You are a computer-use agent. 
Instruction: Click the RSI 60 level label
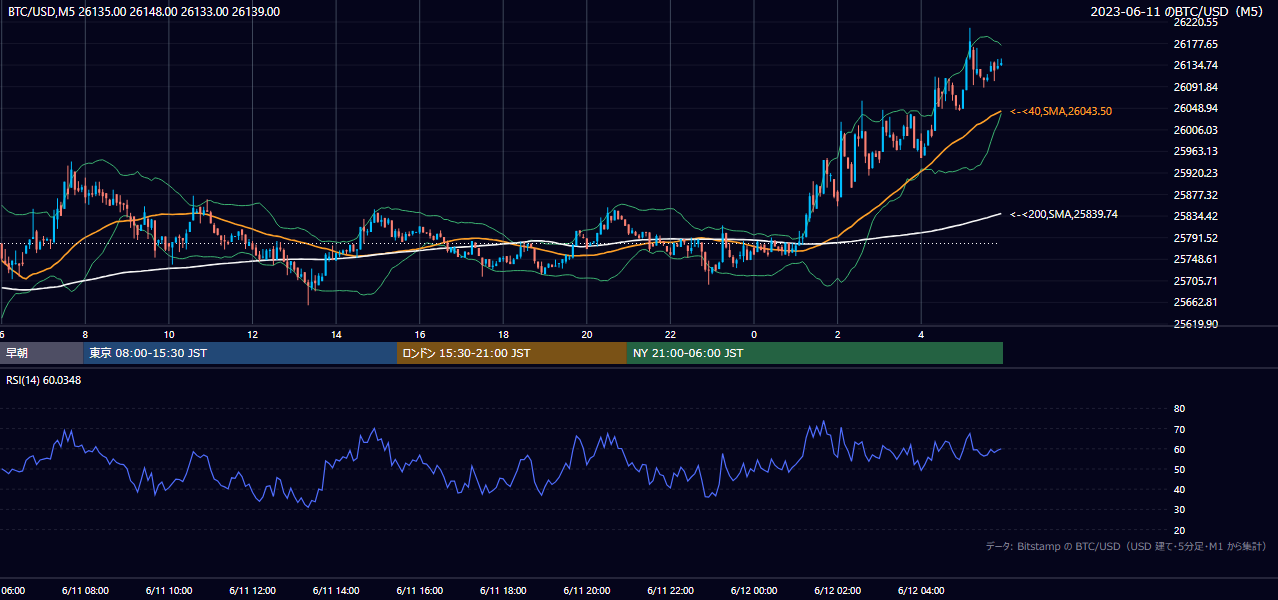click(1179, 449)
